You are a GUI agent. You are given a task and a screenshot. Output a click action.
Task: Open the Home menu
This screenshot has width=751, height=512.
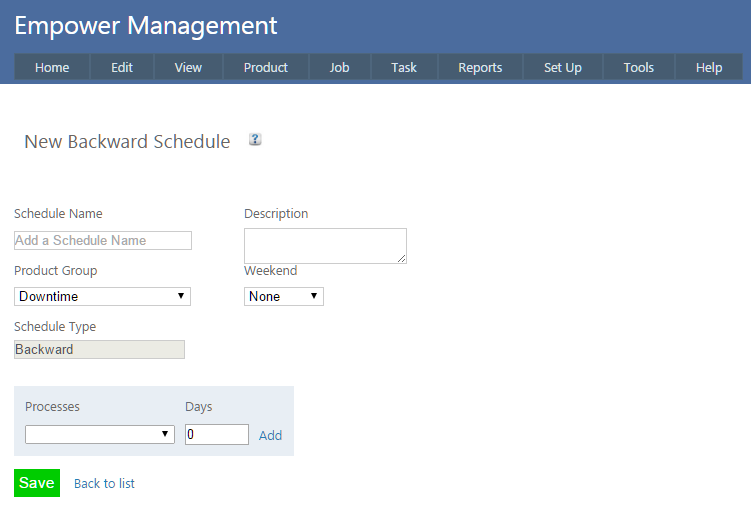tap(52, 68)
